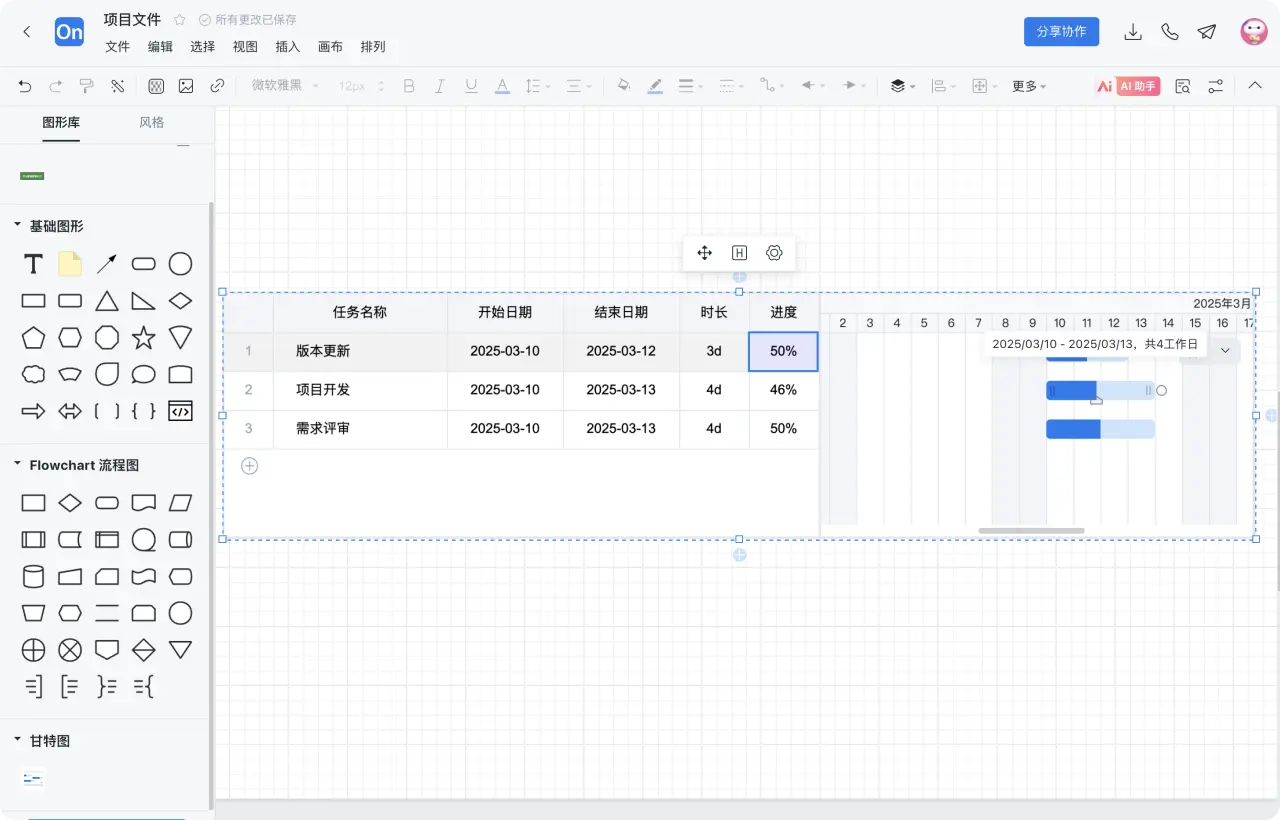Image resolution: width=1280 pixels, height=820 pixels.
Task: Click the undo icon
Action: [x=25, y=86]
